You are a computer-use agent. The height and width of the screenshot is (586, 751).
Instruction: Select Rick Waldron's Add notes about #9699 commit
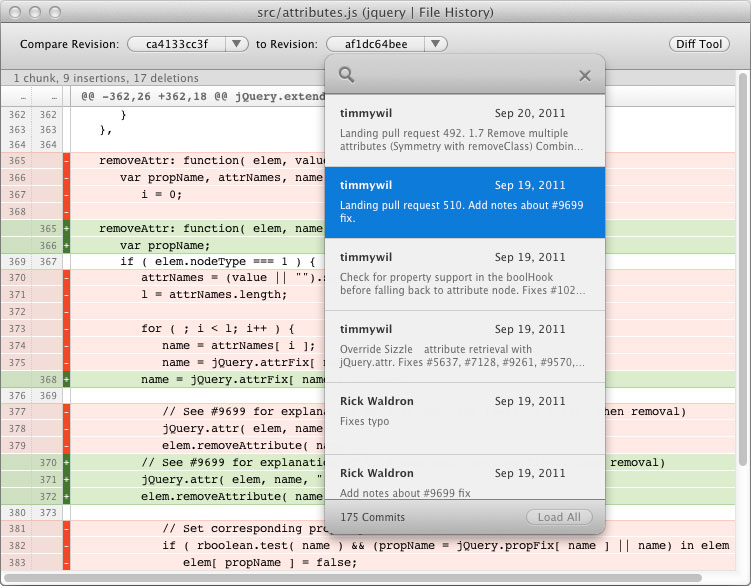click(465, 477)
